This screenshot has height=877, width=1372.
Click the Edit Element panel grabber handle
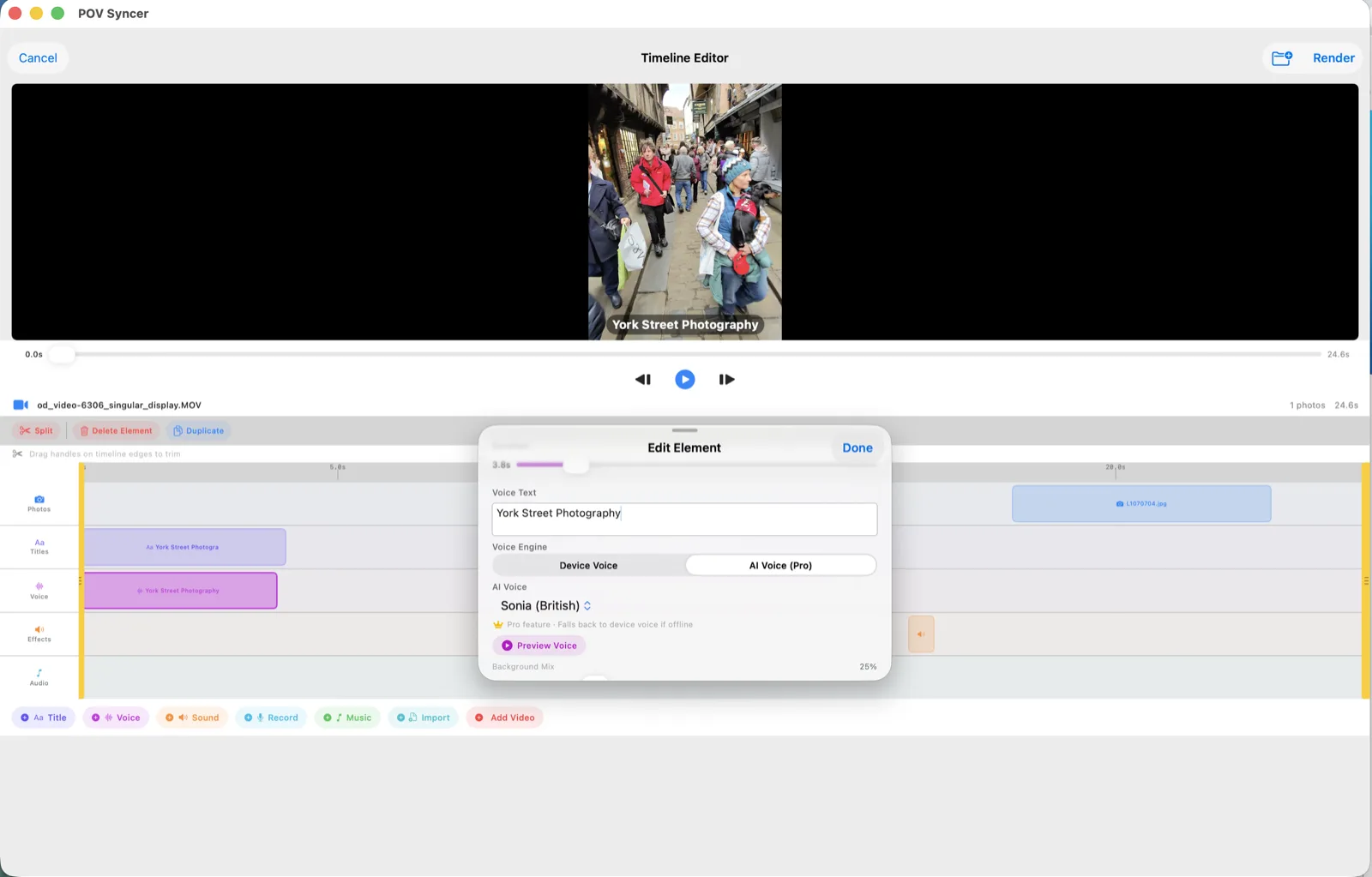coord(684,430)
